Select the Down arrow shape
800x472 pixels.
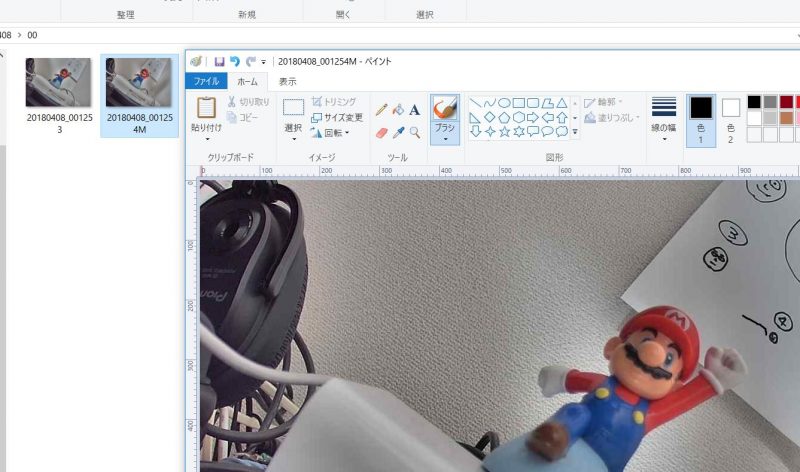point(475,132)
